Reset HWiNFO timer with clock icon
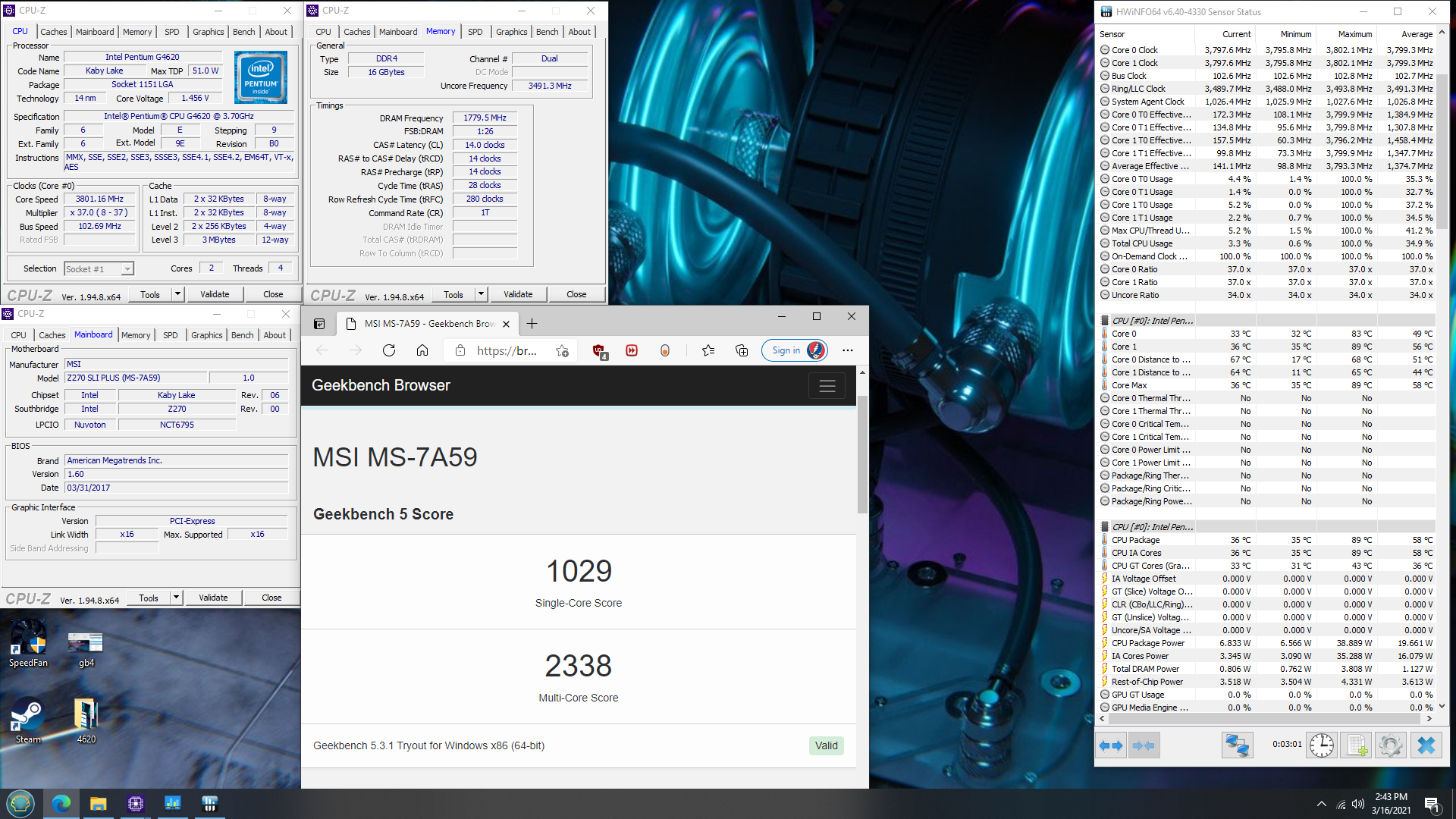This screenshot has width=1456, height=819. tap(1322, 745)
